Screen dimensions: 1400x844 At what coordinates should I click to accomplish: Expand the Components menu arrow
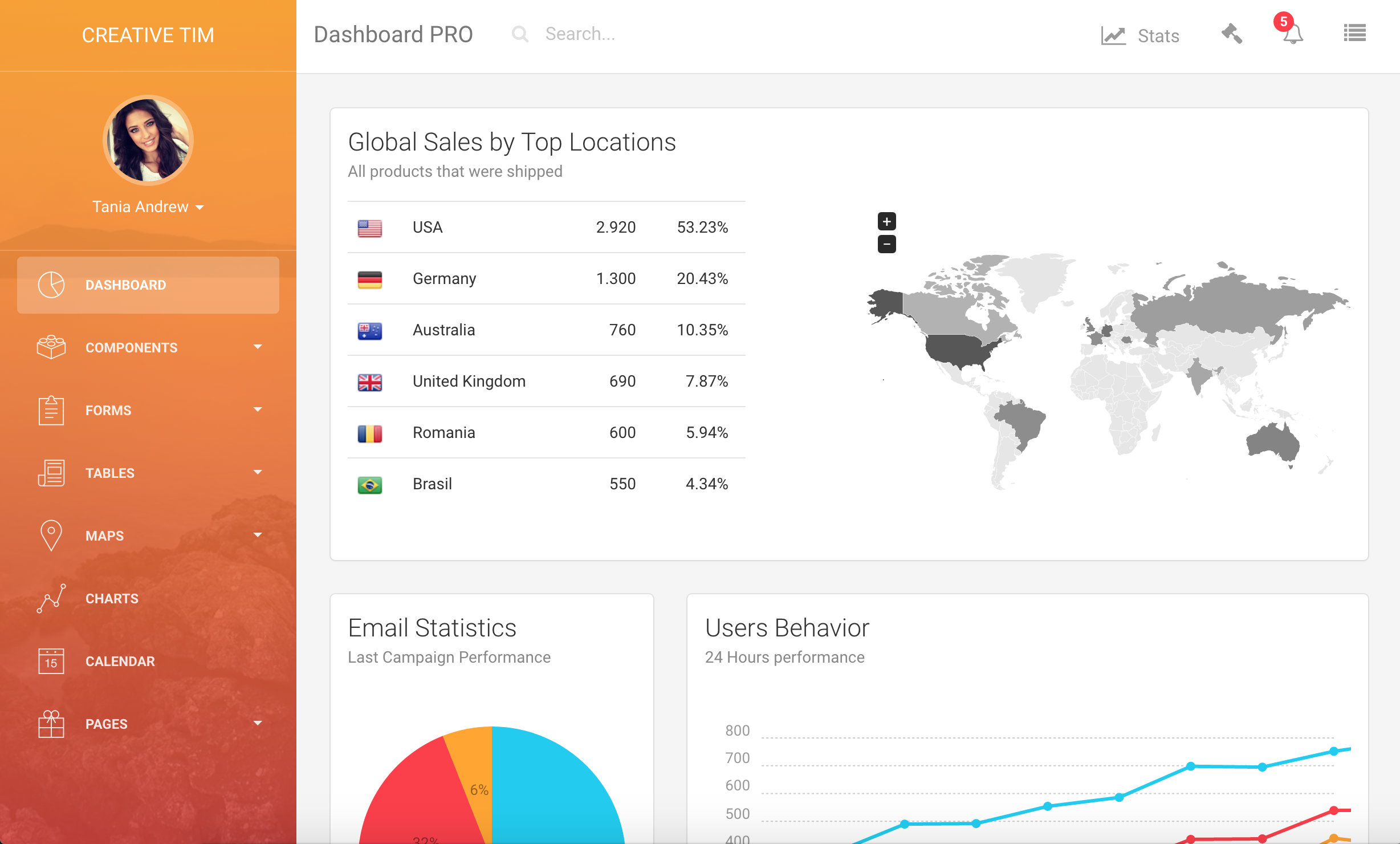pos(258,347)
